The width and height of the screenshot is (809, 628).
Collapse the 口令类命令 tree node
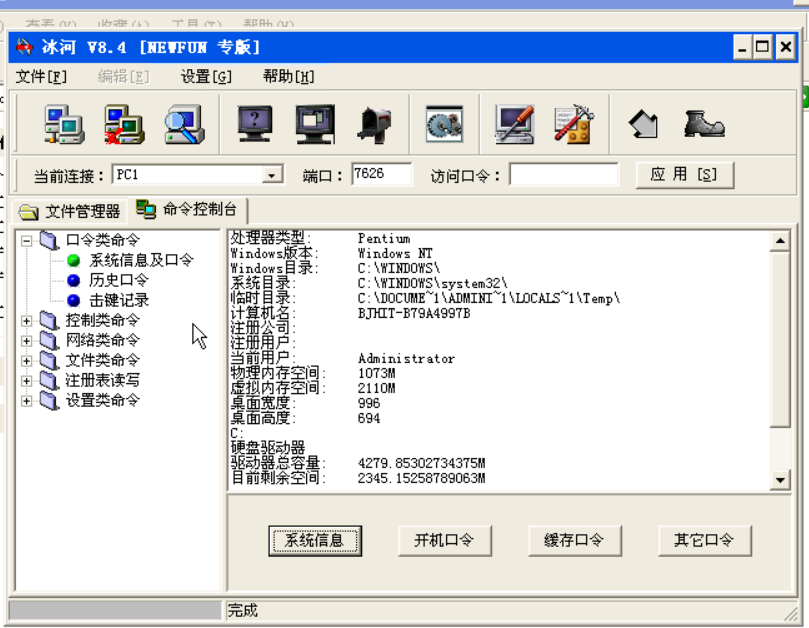coord(26,240)
